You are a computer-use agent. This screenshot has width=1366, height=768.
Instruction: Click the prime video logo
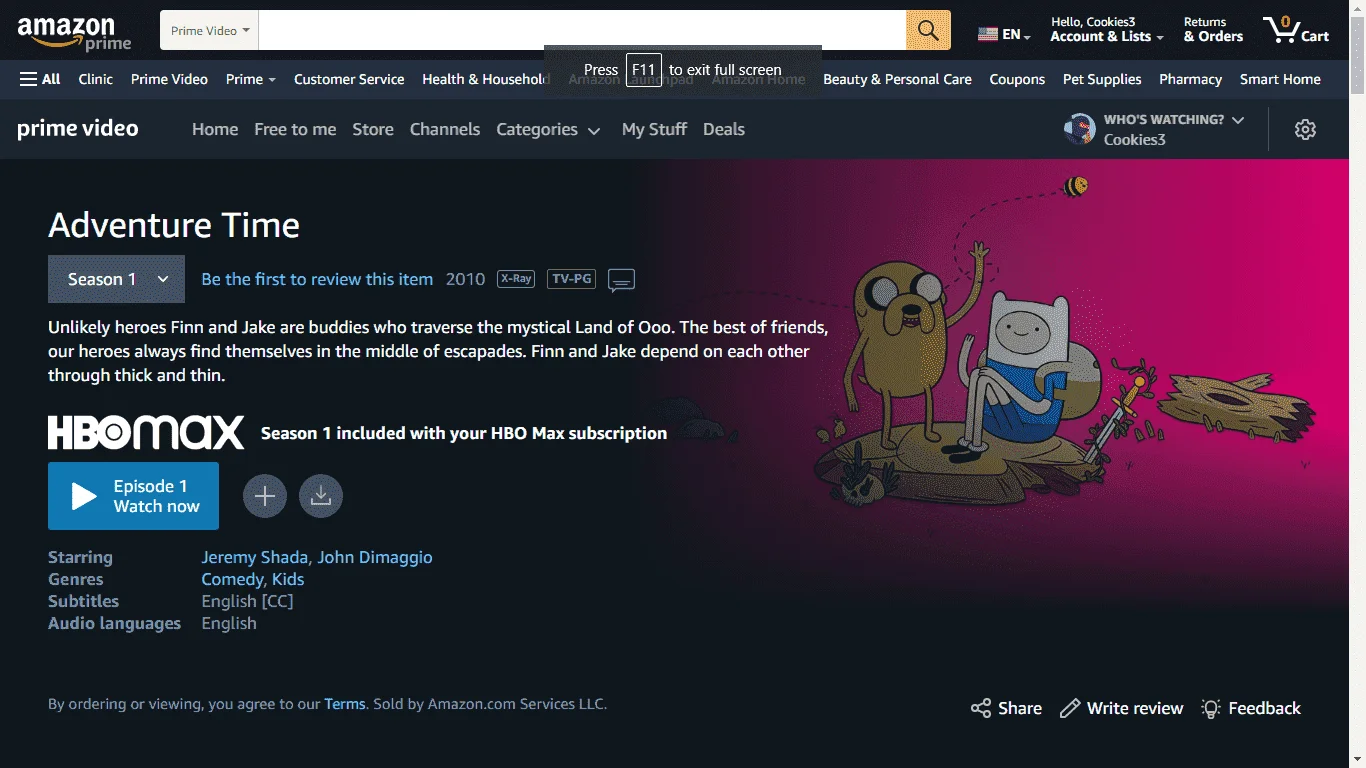(78, 129)
